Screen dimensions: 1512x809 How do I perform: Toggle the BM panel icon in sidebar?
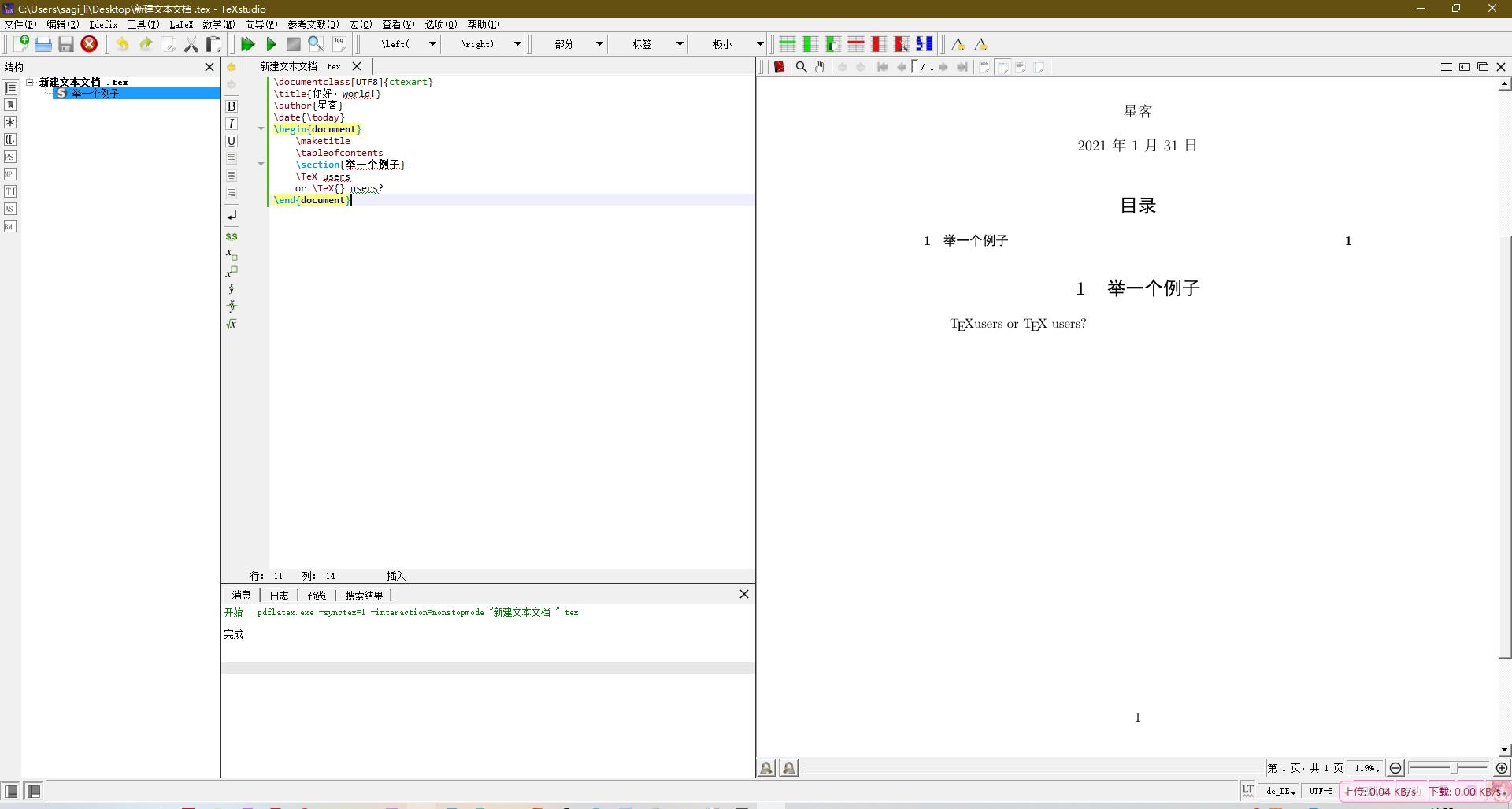[x=10, y=226]
